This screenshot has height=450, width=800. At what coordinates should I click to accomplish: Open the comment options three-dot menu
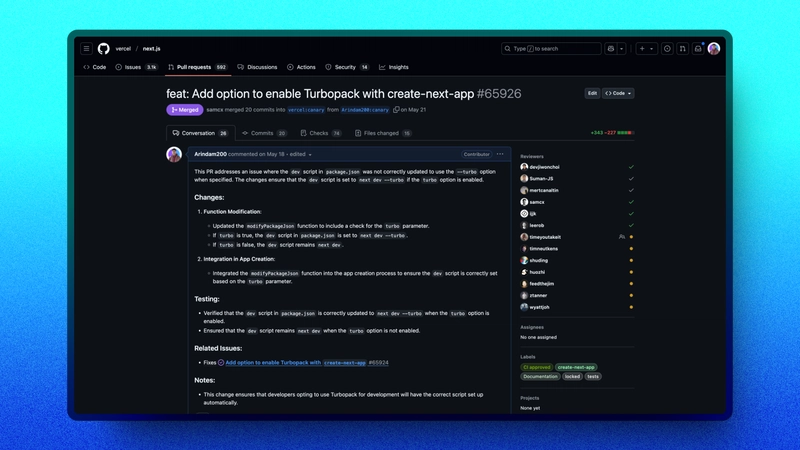click(x=500, y=154)
